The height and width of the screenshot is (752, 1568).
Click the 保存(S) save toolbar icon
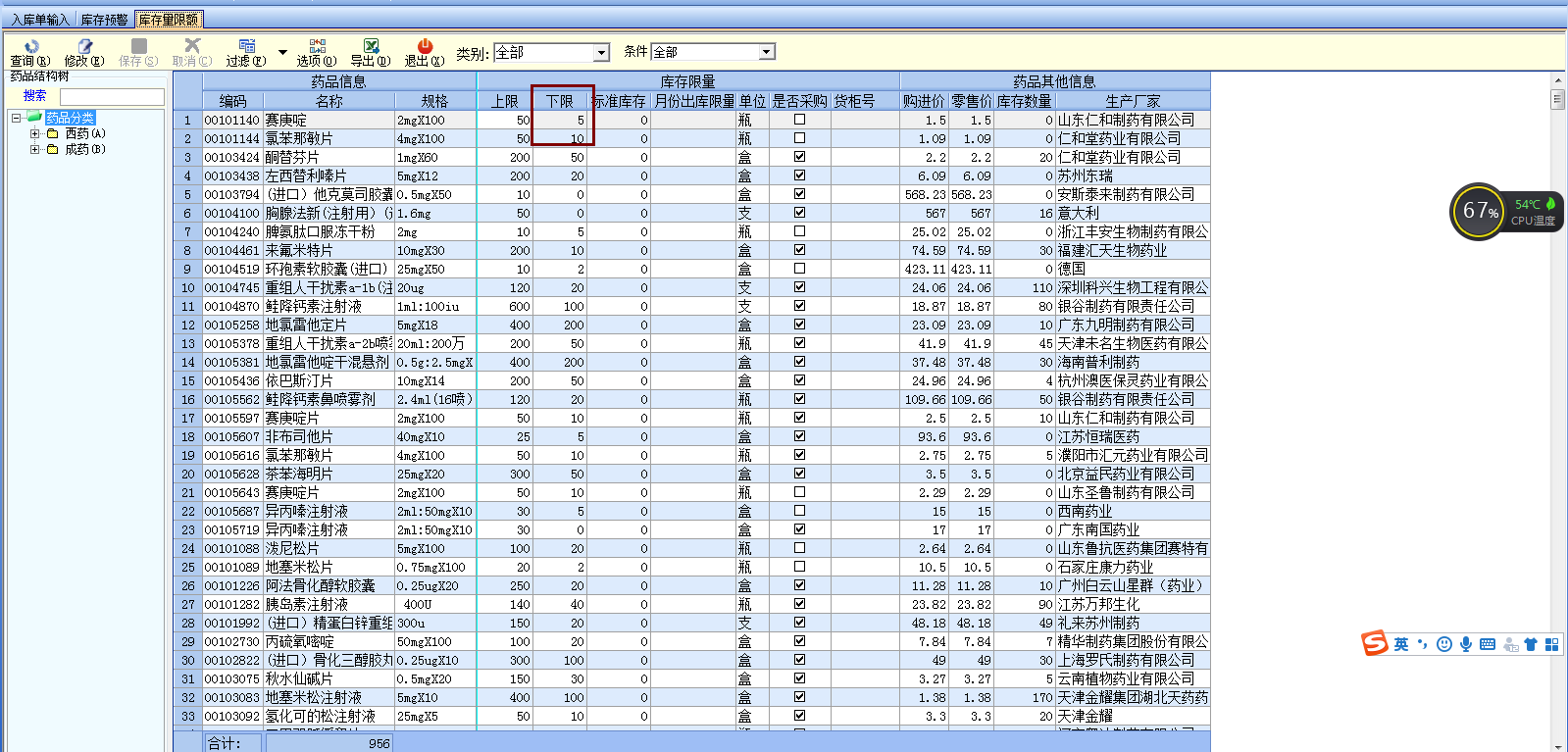tap(139, 46)
